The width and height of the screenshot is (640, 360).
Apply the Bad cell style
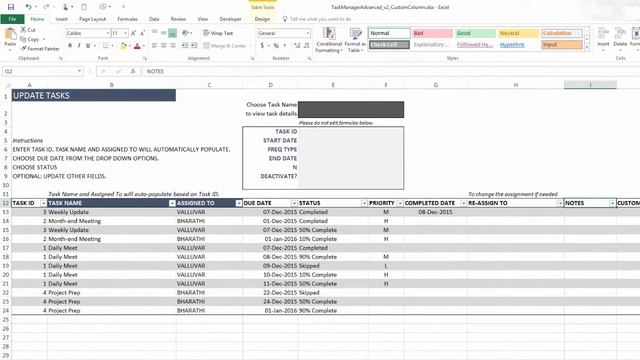(x=432, y=33)
